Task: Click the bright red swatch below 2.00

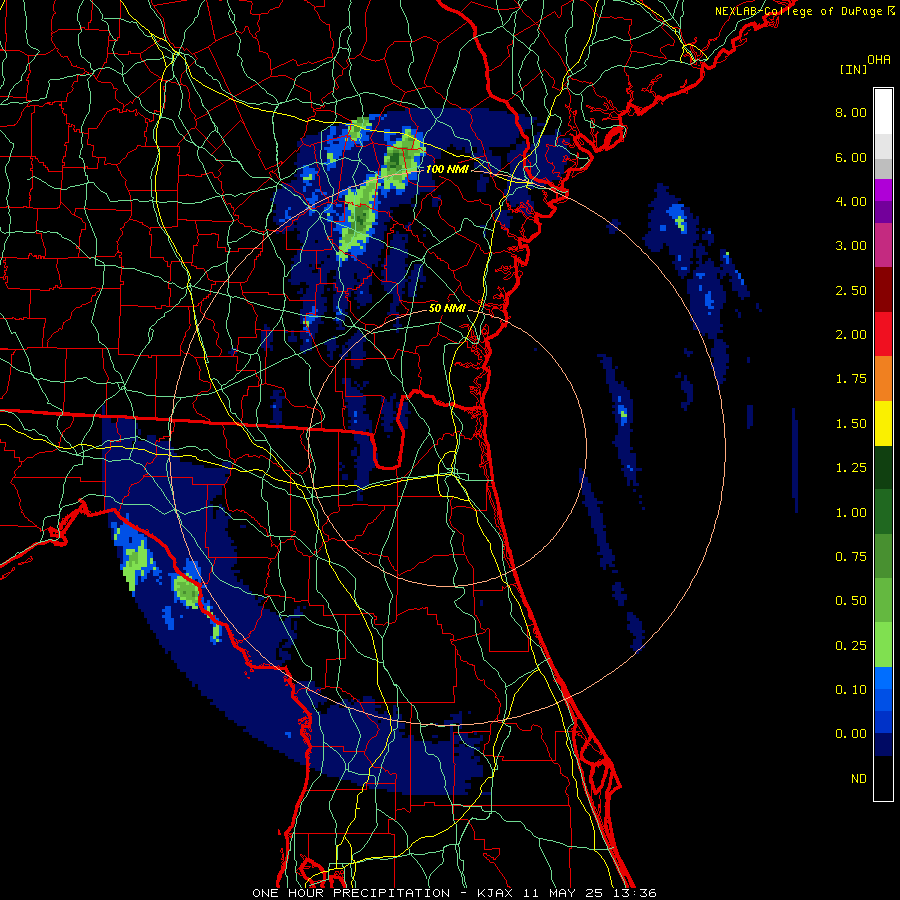Action: pos(883,334)
